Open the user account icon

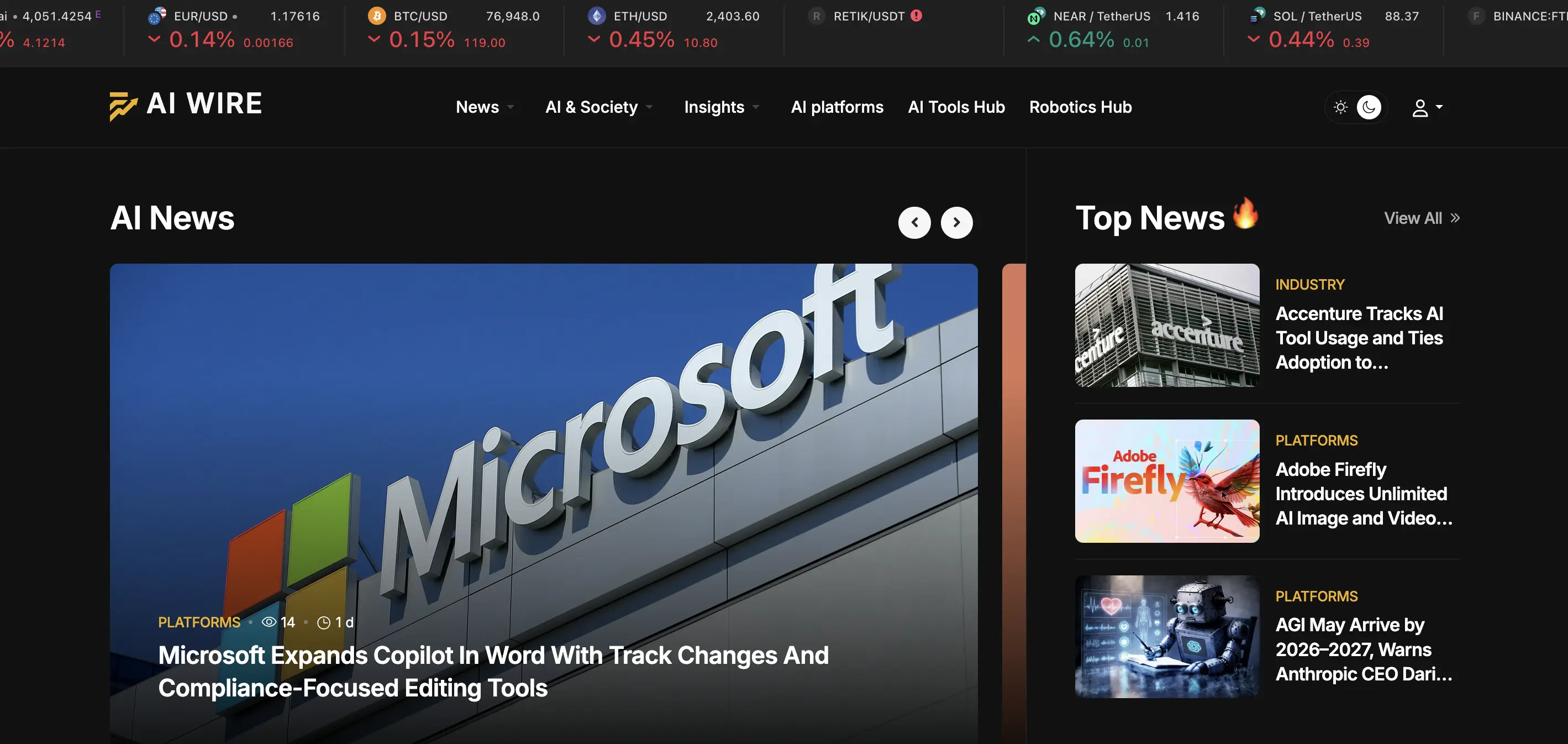[x=1420, y=107]
